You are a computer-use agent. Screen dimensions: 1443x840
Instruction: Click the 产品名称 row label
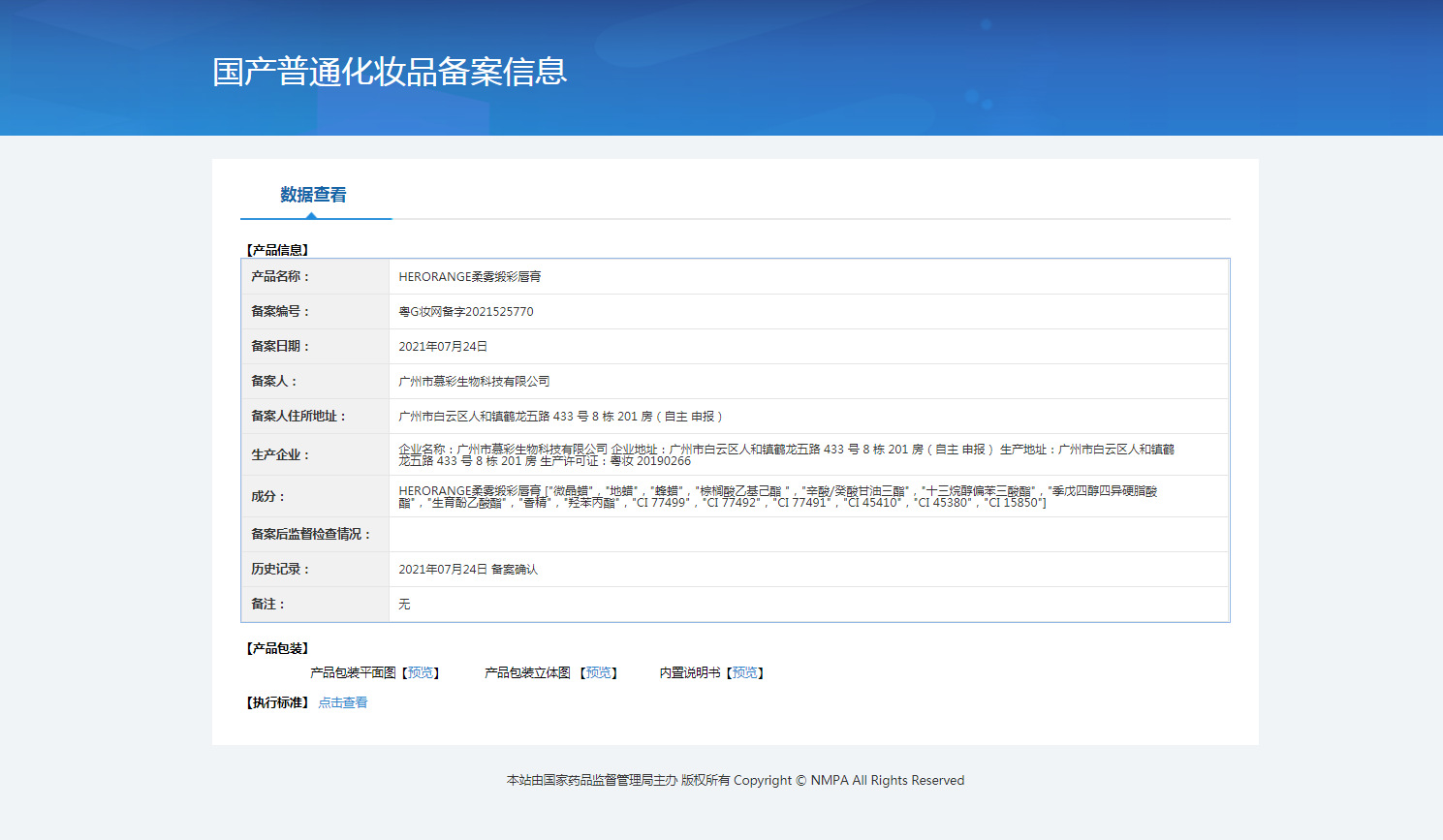280,277
